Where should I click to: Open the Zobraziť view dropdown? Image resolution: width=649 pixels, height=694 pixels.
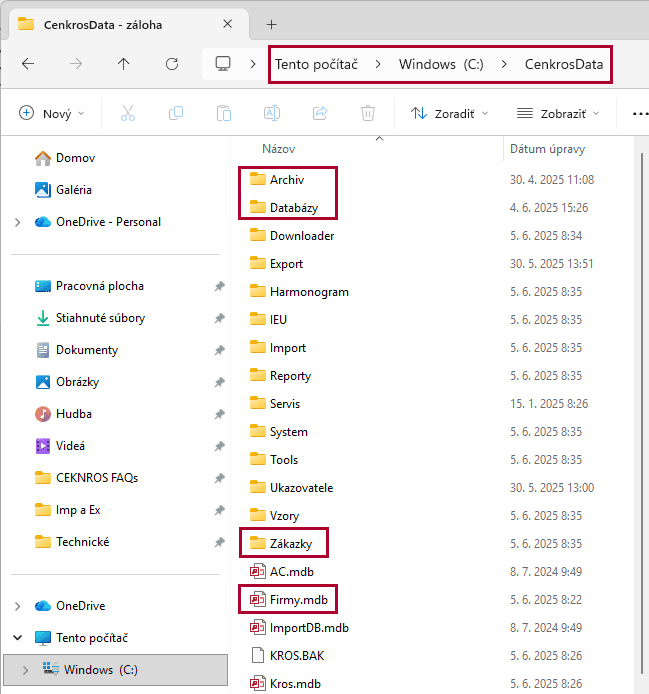pyautogui.click(x=559, y=113)
